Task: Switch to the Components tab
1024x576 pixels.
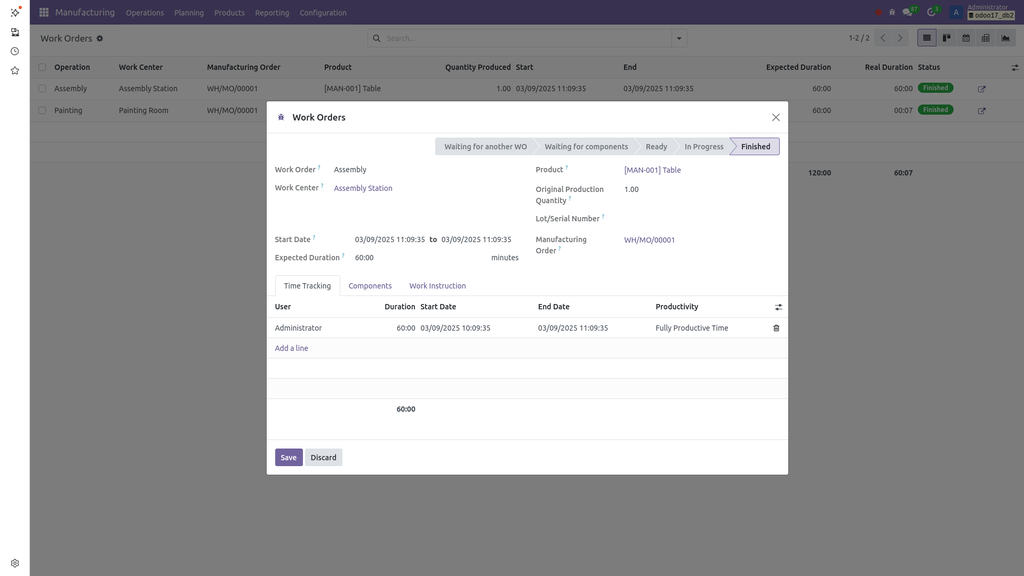Action: 370,285
